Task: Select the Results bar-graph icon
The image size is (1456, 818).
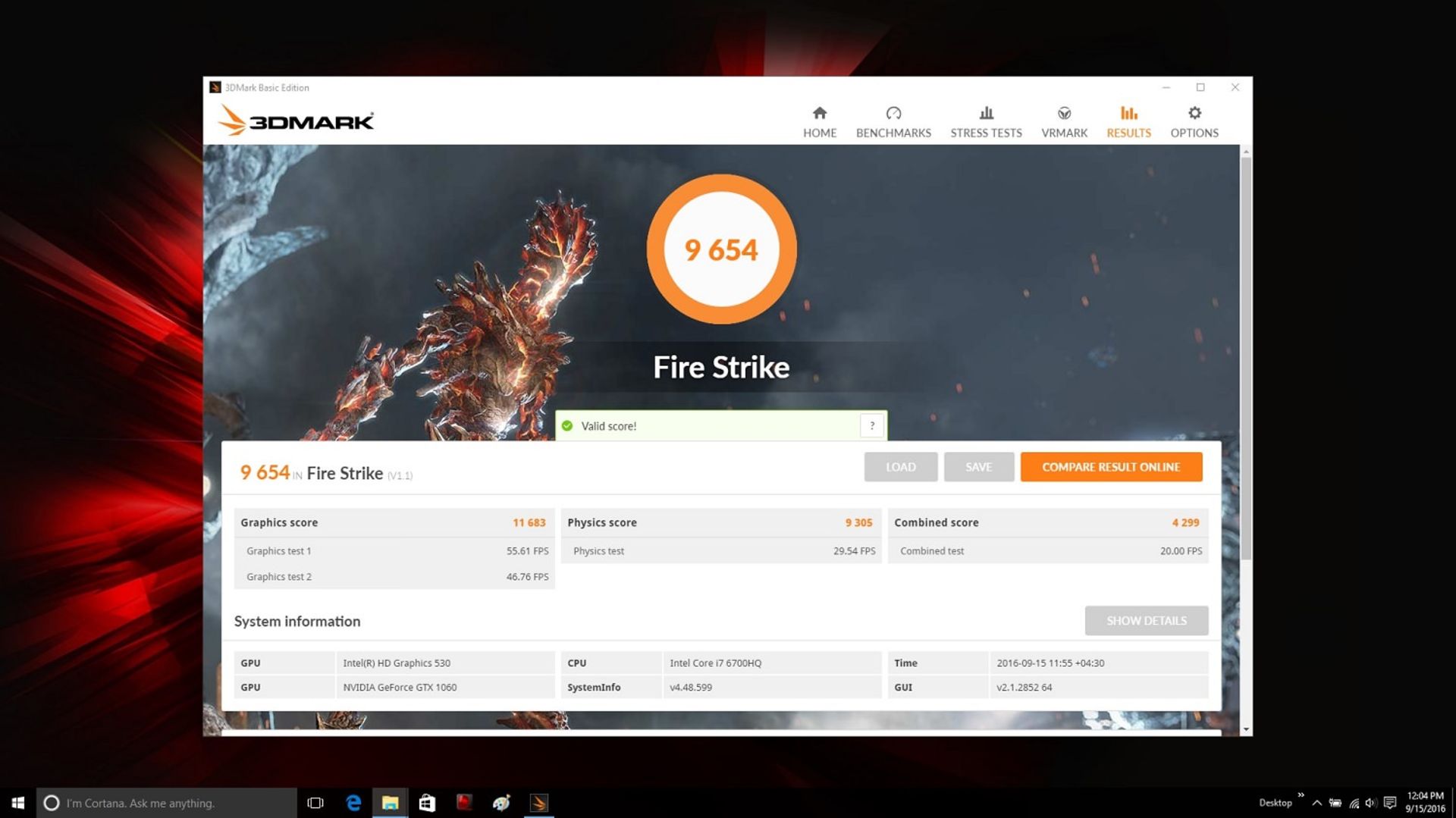Action: pyautogui.click(x=1128, y=113)
